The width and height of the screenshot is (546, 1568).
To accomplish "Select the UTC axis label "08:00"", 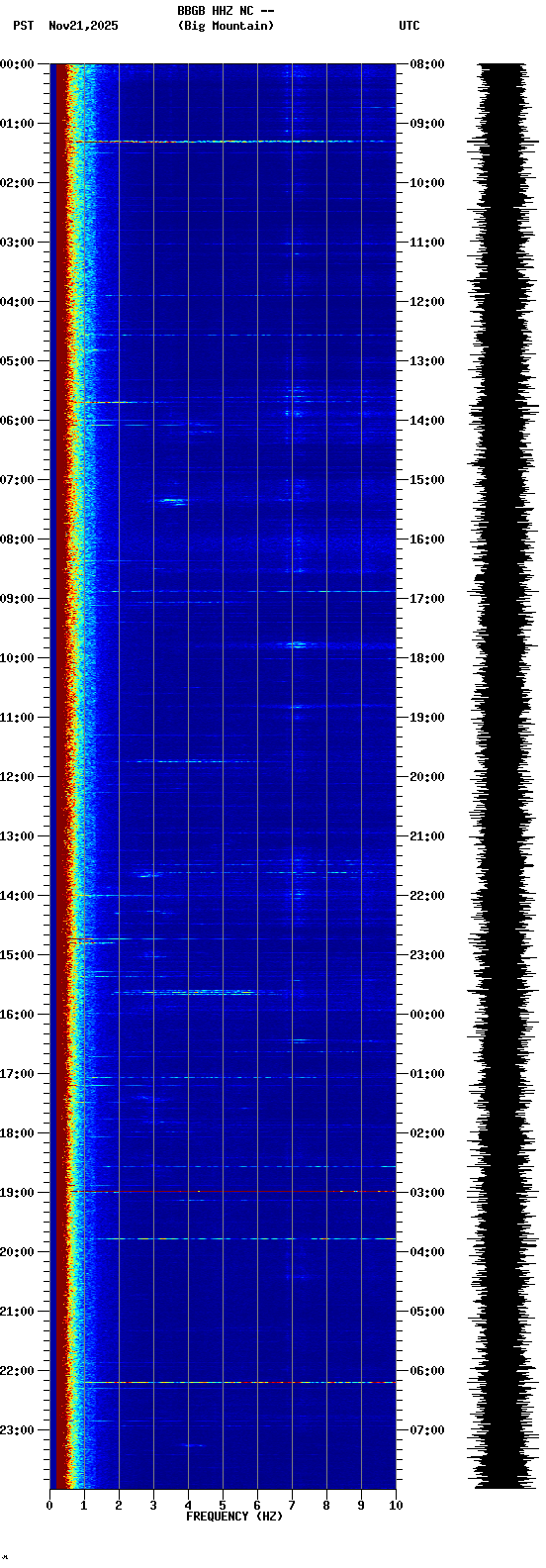I will 427,64.
